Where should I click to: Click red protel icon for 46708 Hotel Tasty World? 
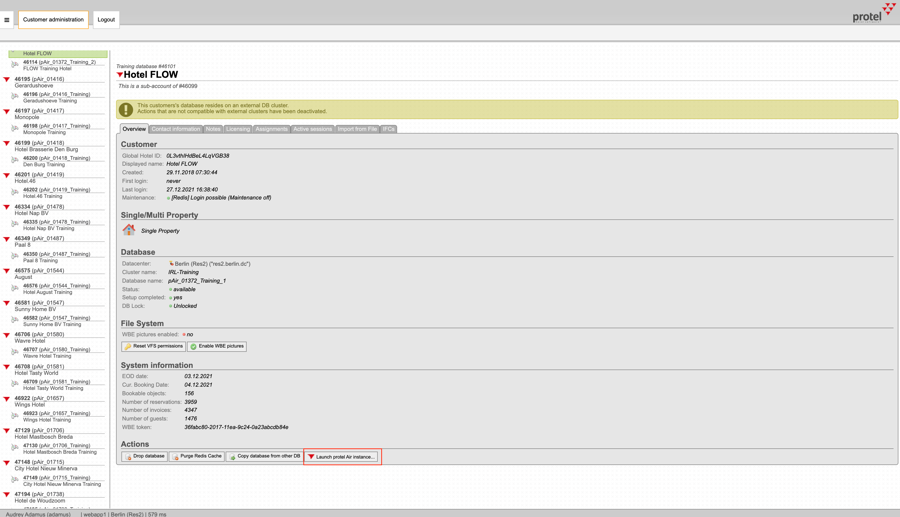coord(7,368)
